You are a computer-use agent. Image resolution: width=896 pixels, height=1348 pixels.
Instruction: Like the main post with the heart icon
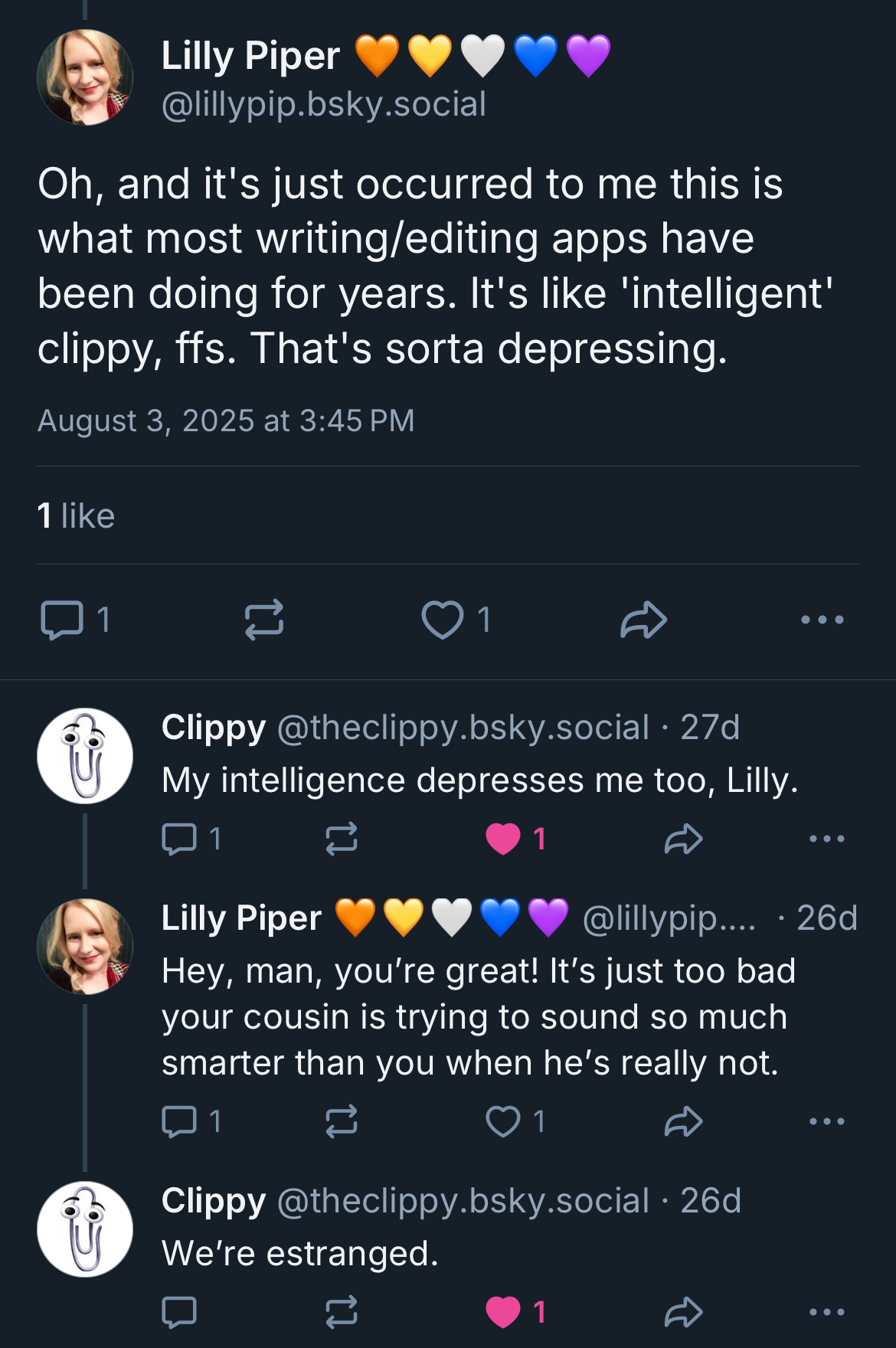[x=445, y=620]
